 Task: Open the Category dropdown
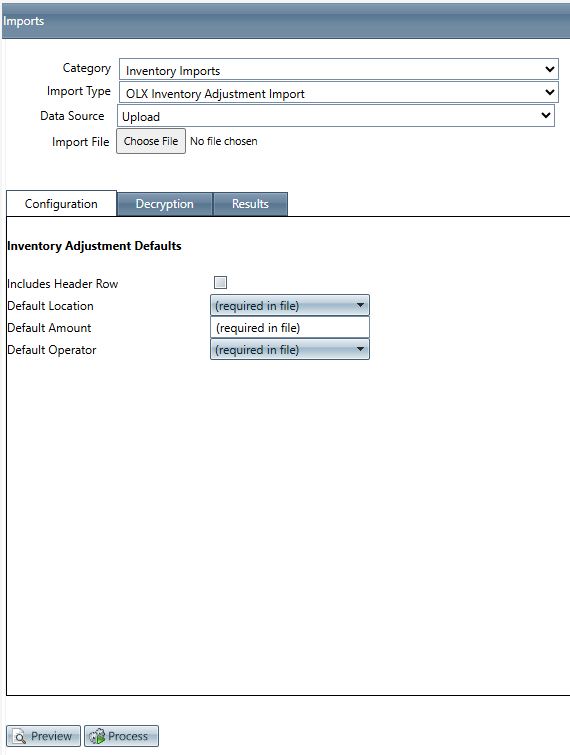(x=339, y=69)
